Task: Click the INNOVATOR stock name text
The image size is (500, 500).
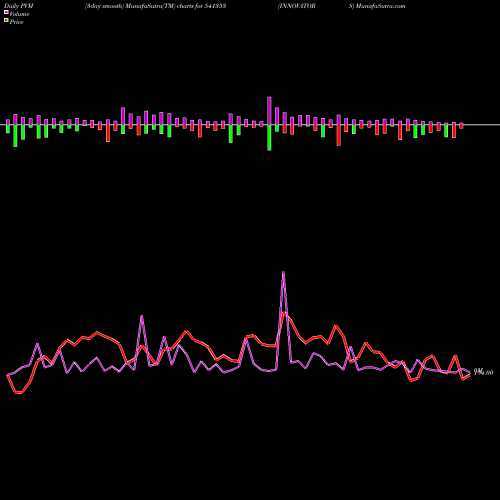Action: tap(297, 6)
